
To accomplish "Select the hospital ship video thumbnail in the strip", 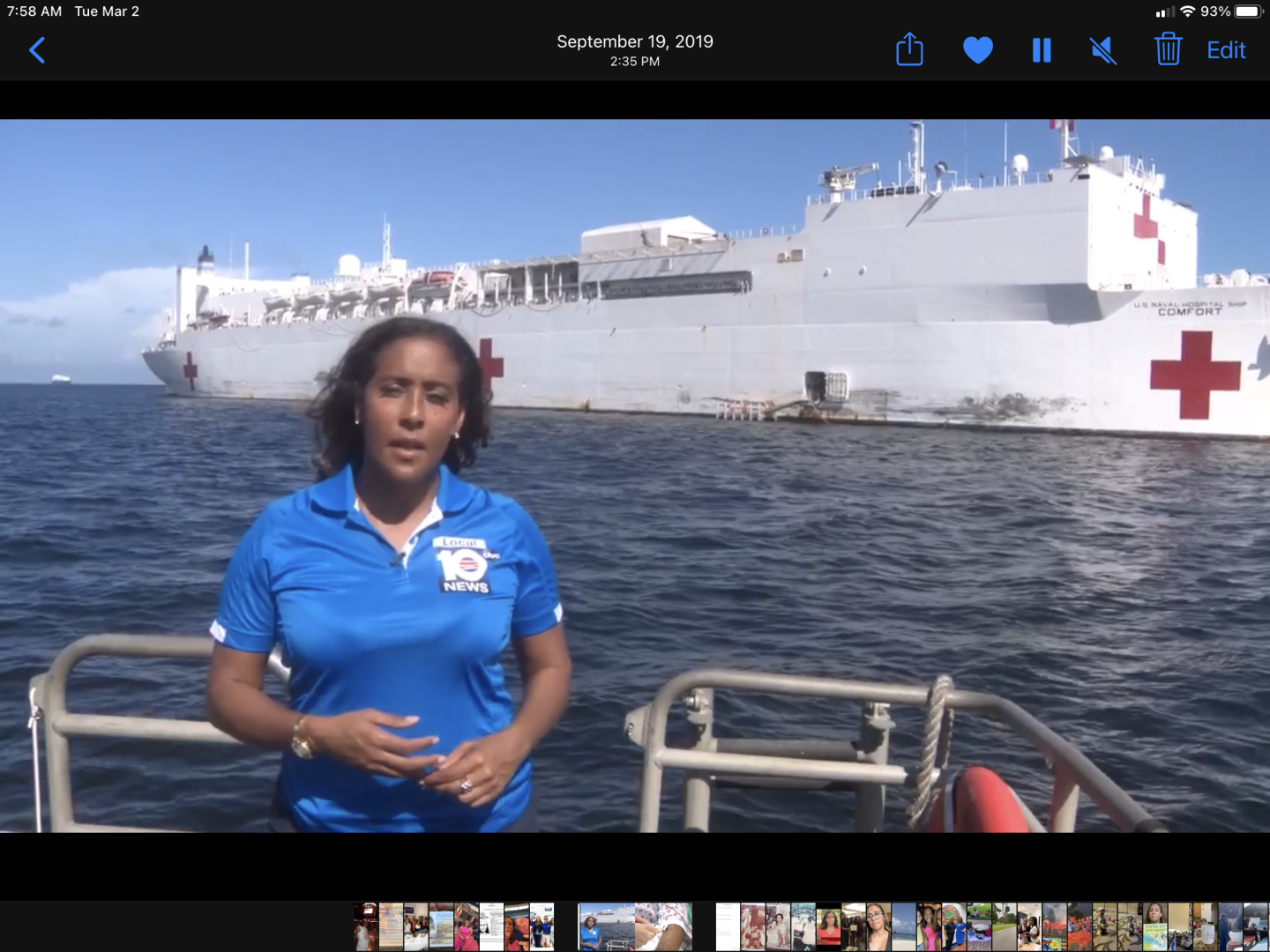I will pyautogui.click(x=605, y=926).
